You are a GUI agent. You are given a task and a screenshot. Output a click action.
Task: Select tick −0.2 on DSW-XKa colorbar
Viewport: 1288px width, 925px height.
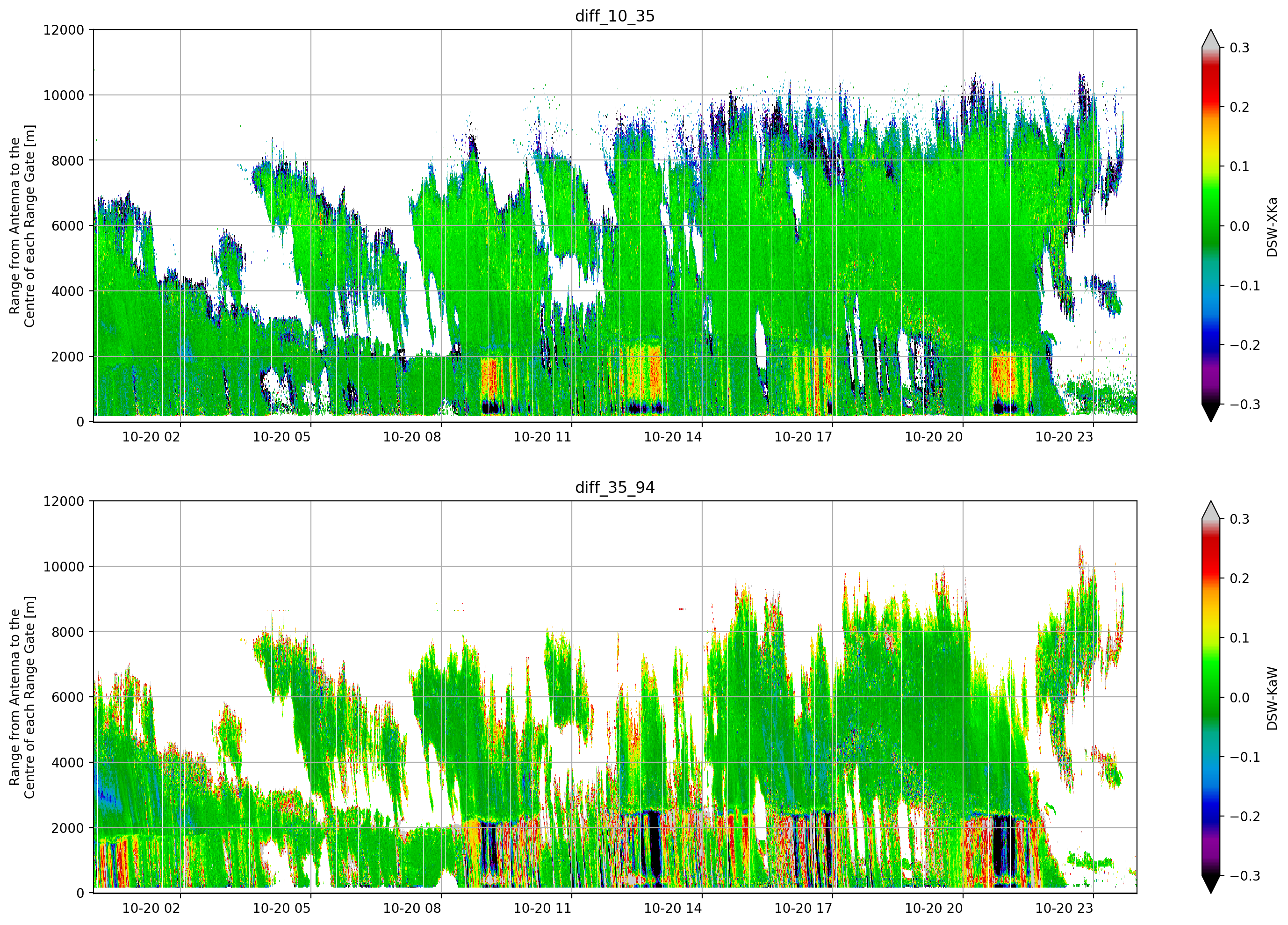tap(1245, 345)
